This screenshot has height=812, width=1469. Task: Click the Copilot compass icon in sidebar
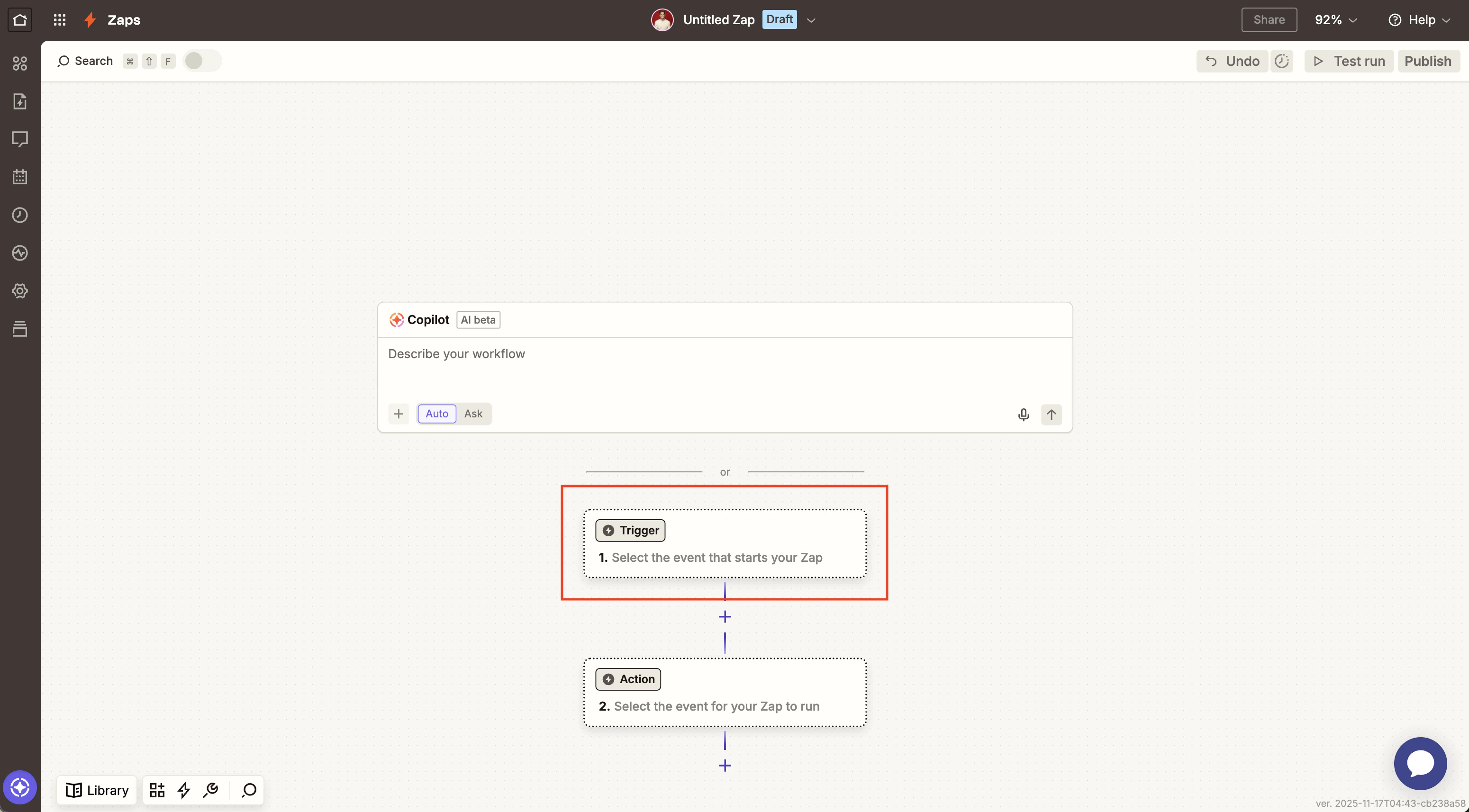click(x=20, y=788)
